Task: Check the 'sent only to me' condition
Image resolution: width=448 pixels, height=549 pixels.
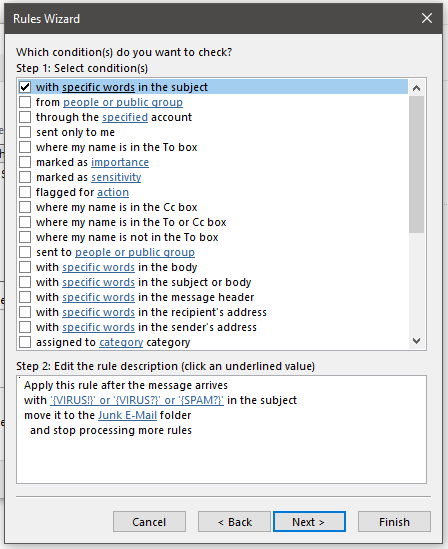Action: click(x=25, y=132)
